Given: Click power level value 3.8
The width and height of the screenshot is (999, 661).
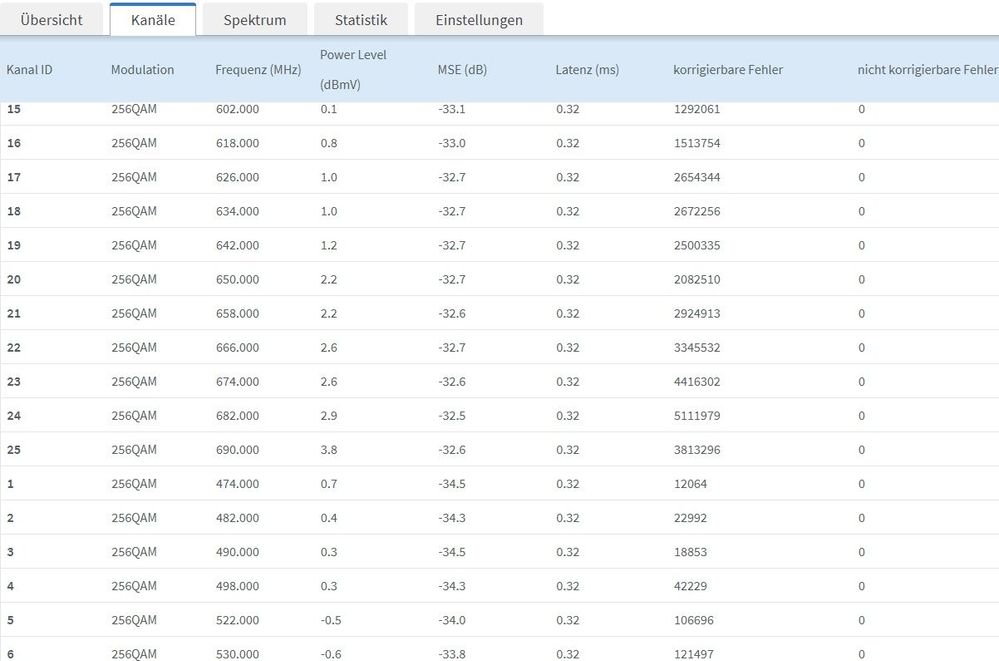Looking at the screenshot, I should click(x=329, y=450).
